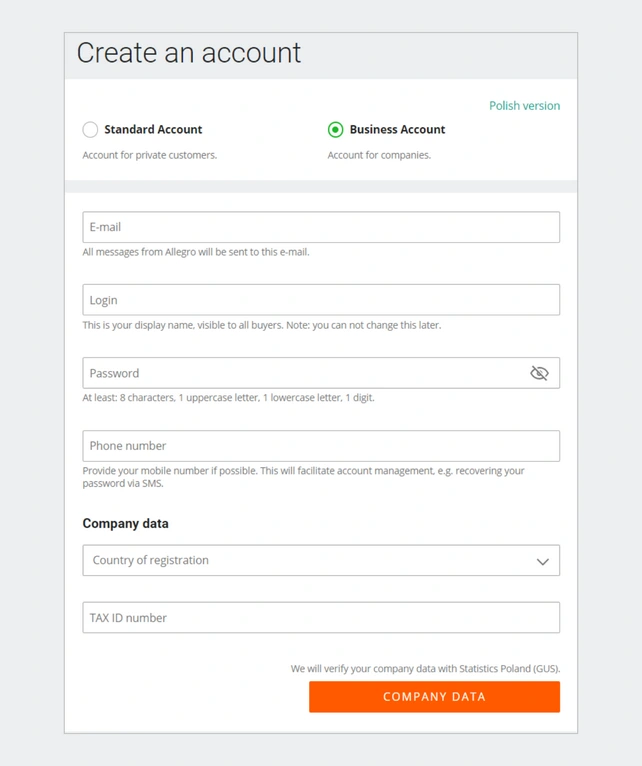Click the "Create an account" heading

[189, 53]
